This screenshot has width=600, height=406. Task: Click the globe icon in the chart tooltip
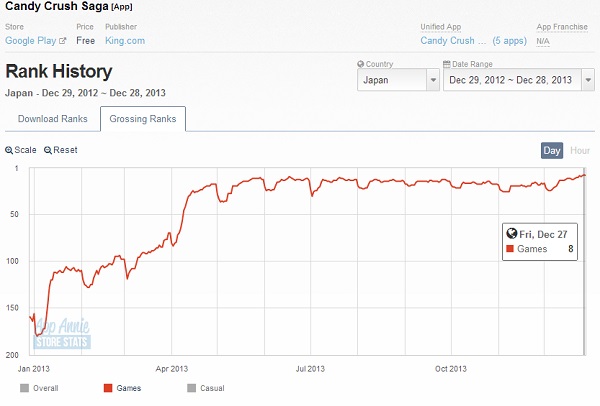click(511, 233)
